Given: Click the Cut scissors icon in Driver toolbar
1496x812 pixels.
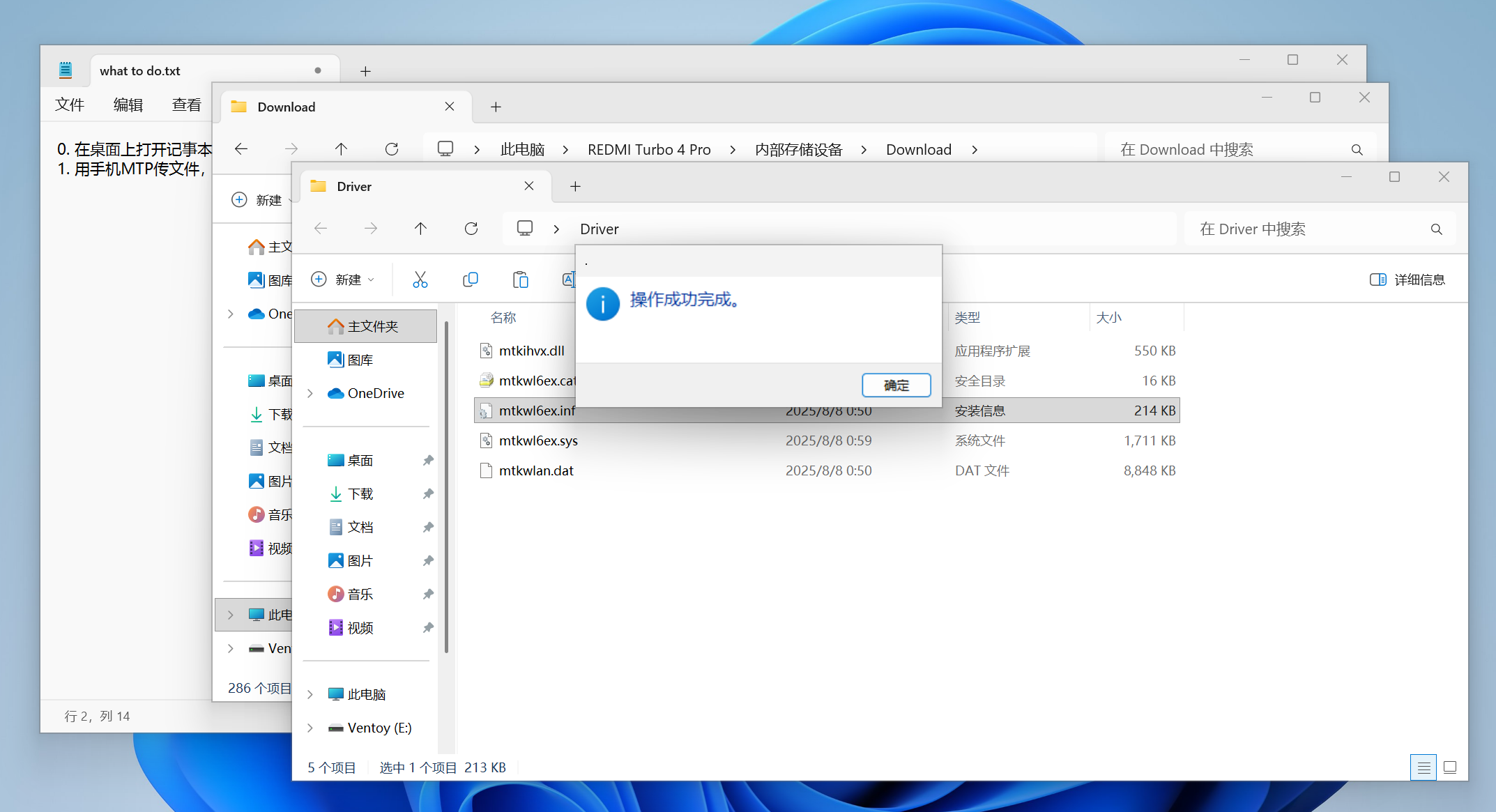Looking at the screenshot, I should [x=420, y=279].
